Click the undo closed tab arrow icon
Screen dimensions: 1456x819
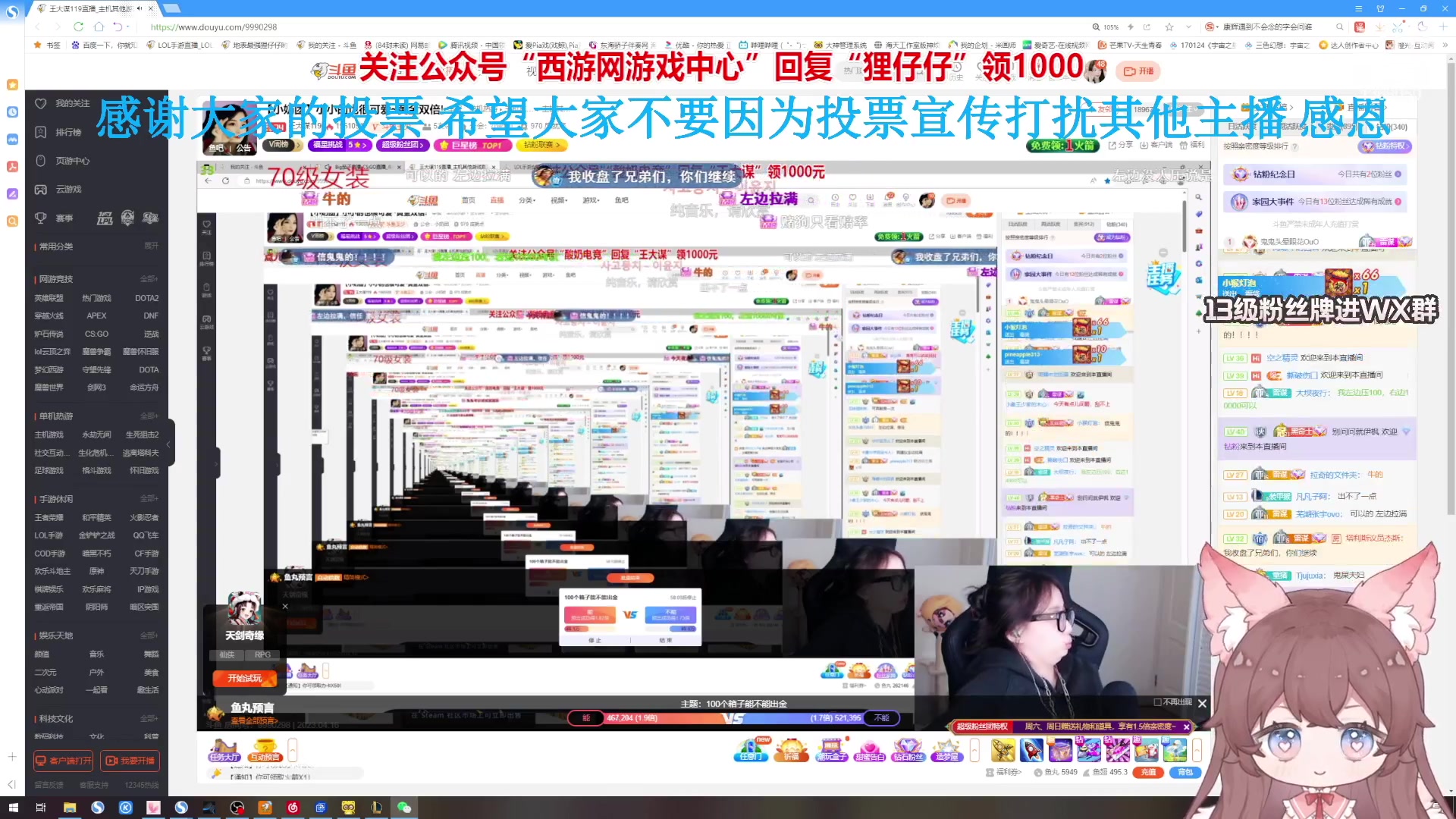[118, 27]
